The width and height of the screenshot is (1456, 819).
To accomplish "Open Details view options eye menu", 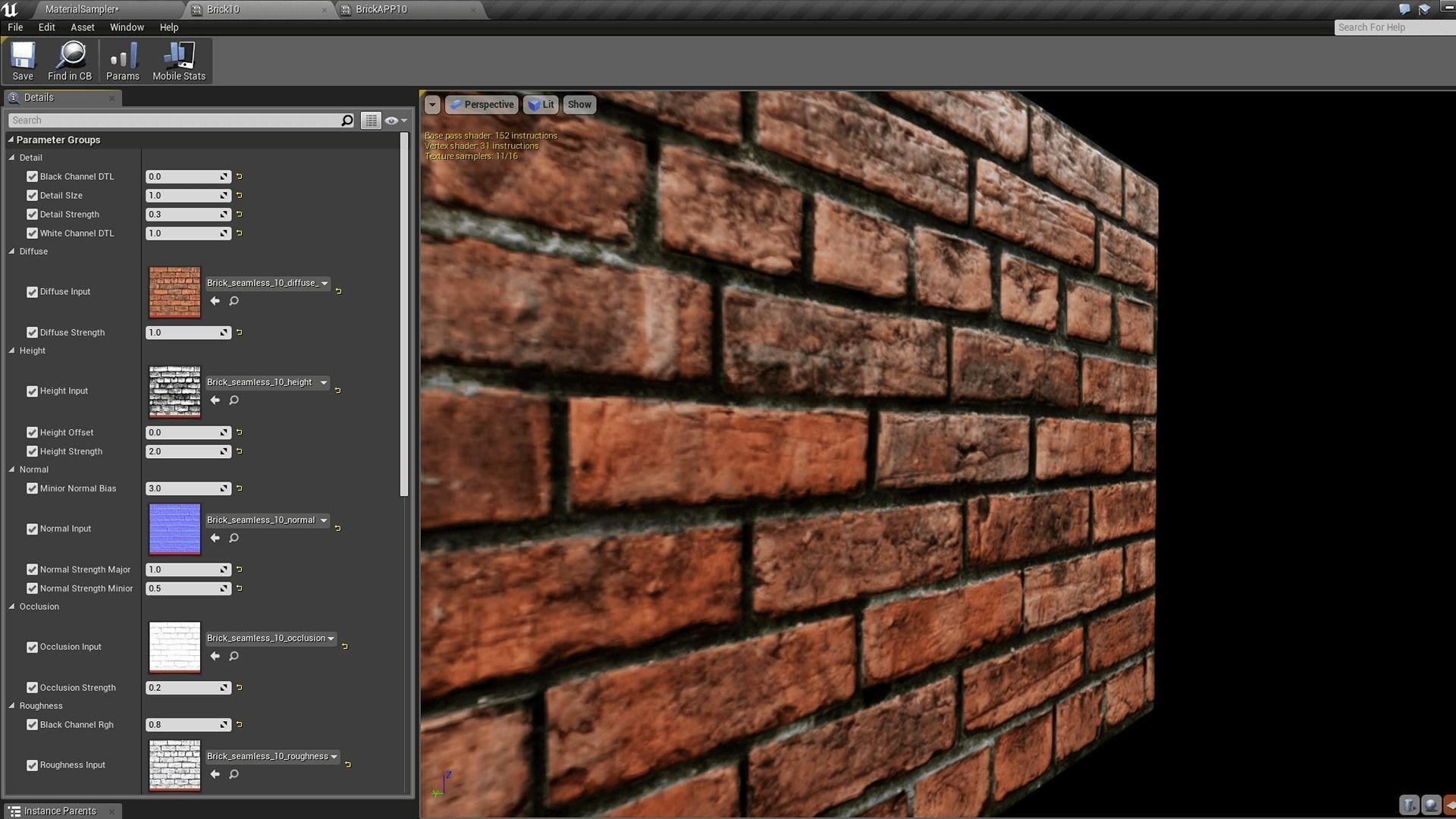I will point(396,120).
